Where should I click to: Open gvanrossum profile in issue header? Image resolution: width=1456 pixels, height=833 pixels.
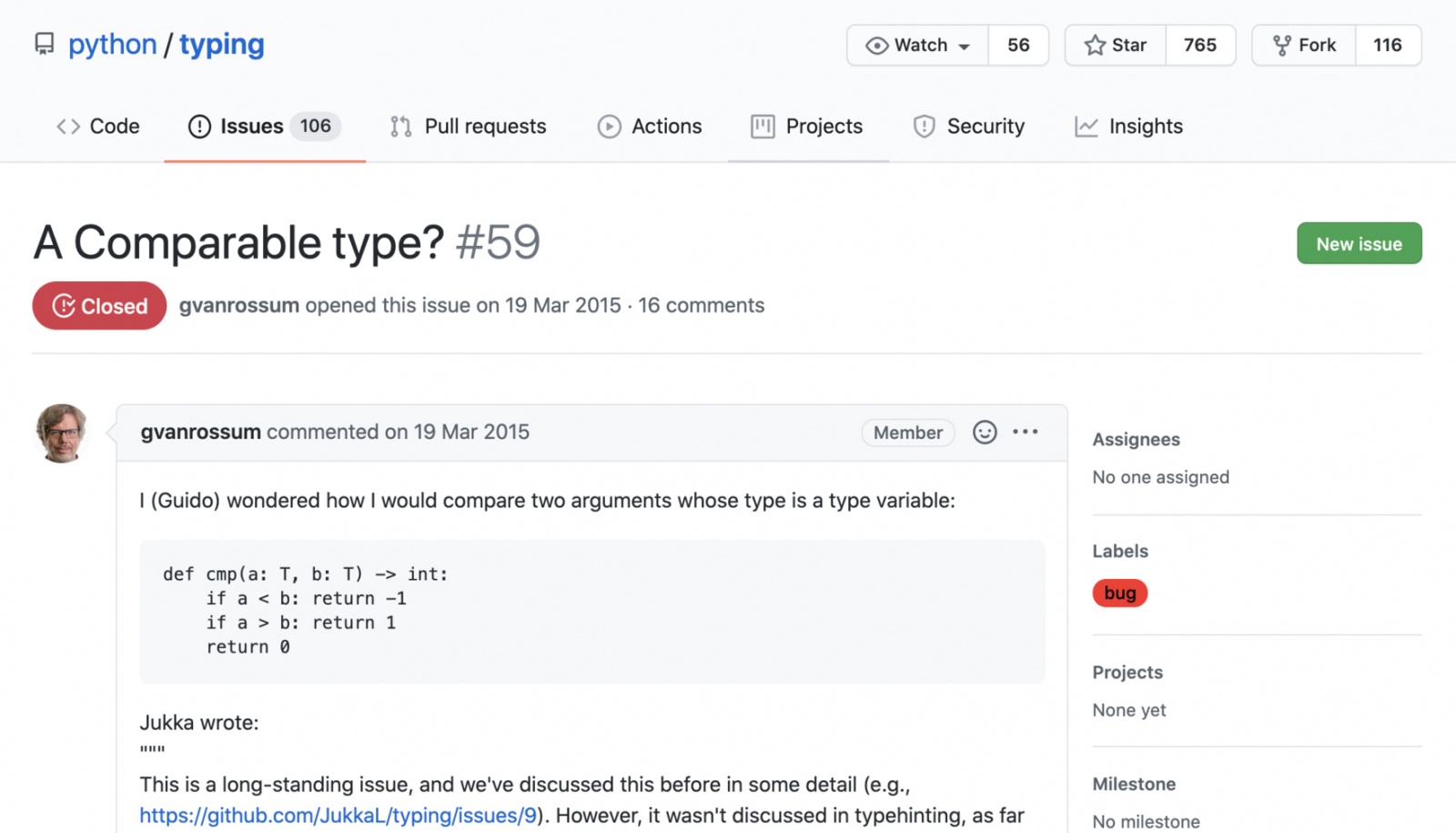click(x=238, y=305)
